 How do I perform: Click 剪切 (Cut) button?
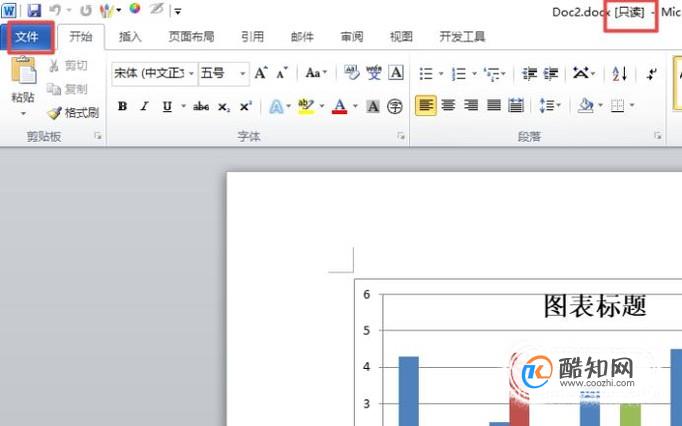click(x=68, y=66)
